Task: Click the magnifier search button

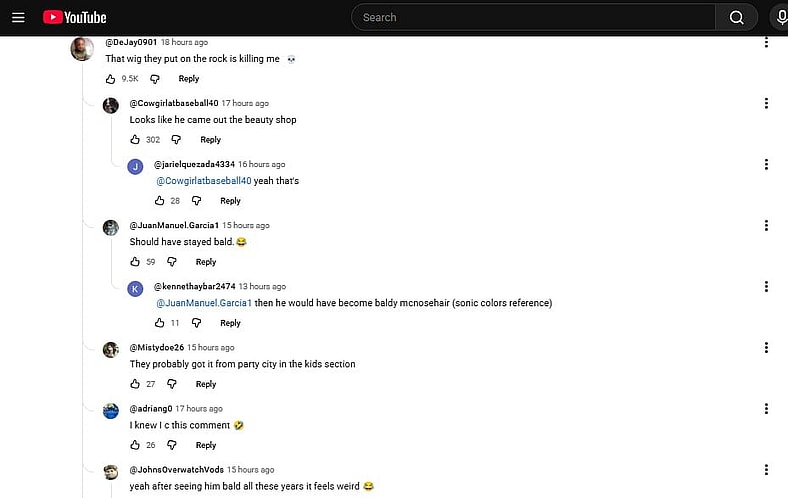Action: point(736,18)
